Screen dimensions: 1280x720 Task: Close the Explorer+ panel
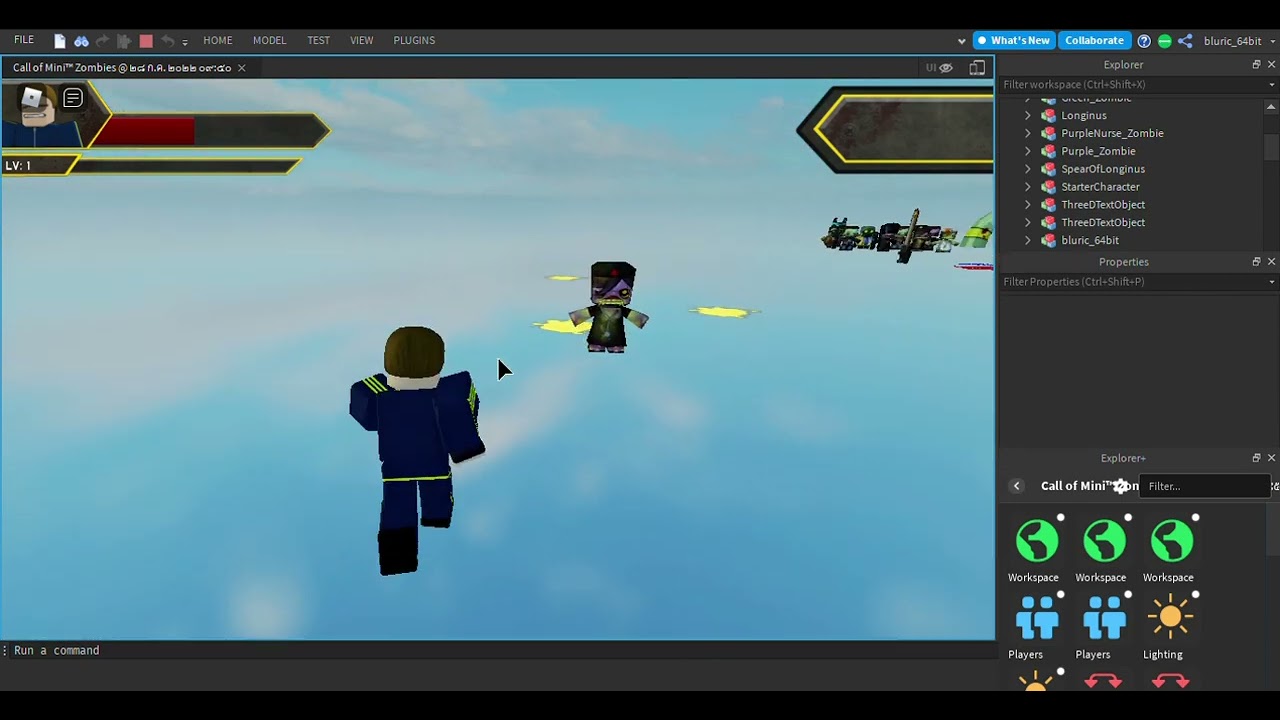click(1271, 458)
